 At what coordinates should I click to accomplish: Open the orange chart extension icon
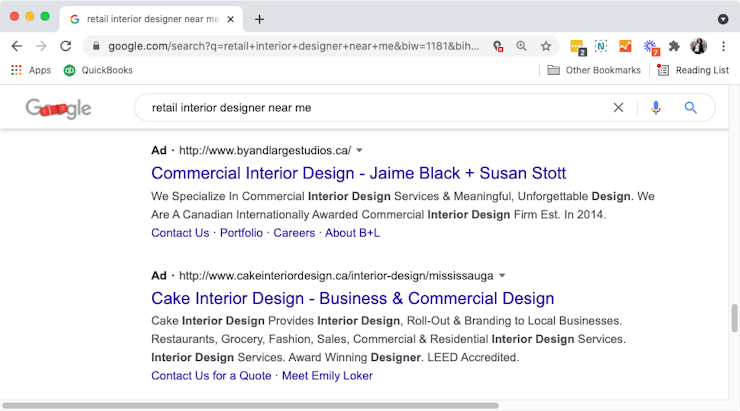(625, 46)
